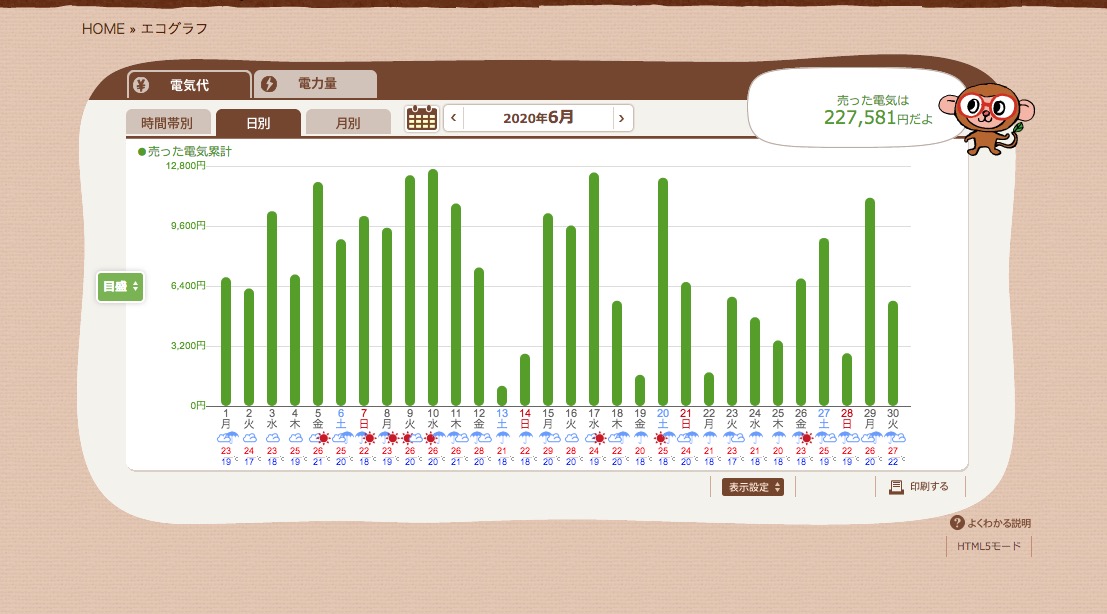Click the 227,581円 sold total

878,118
